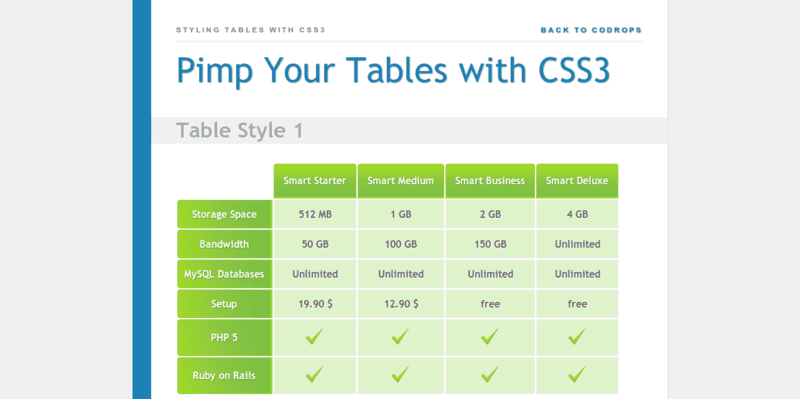
Task: Click PHP 5 checkmark under Smart Medium
Action: point(400,336)
